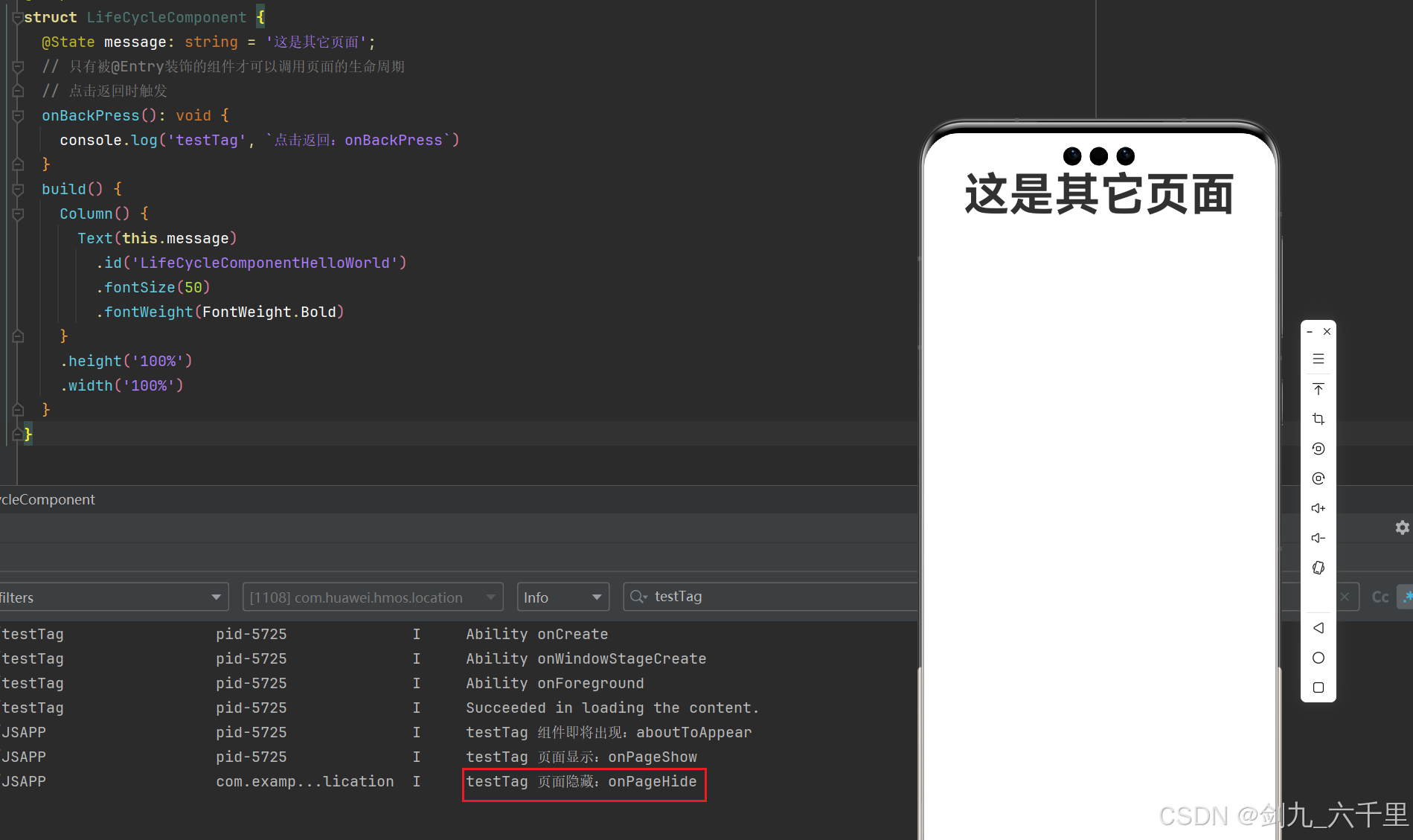Viewport: 1413px width, 840px height.
Task: Open the filters dropdown in the log panel
Action: click(x=114, y=597)
